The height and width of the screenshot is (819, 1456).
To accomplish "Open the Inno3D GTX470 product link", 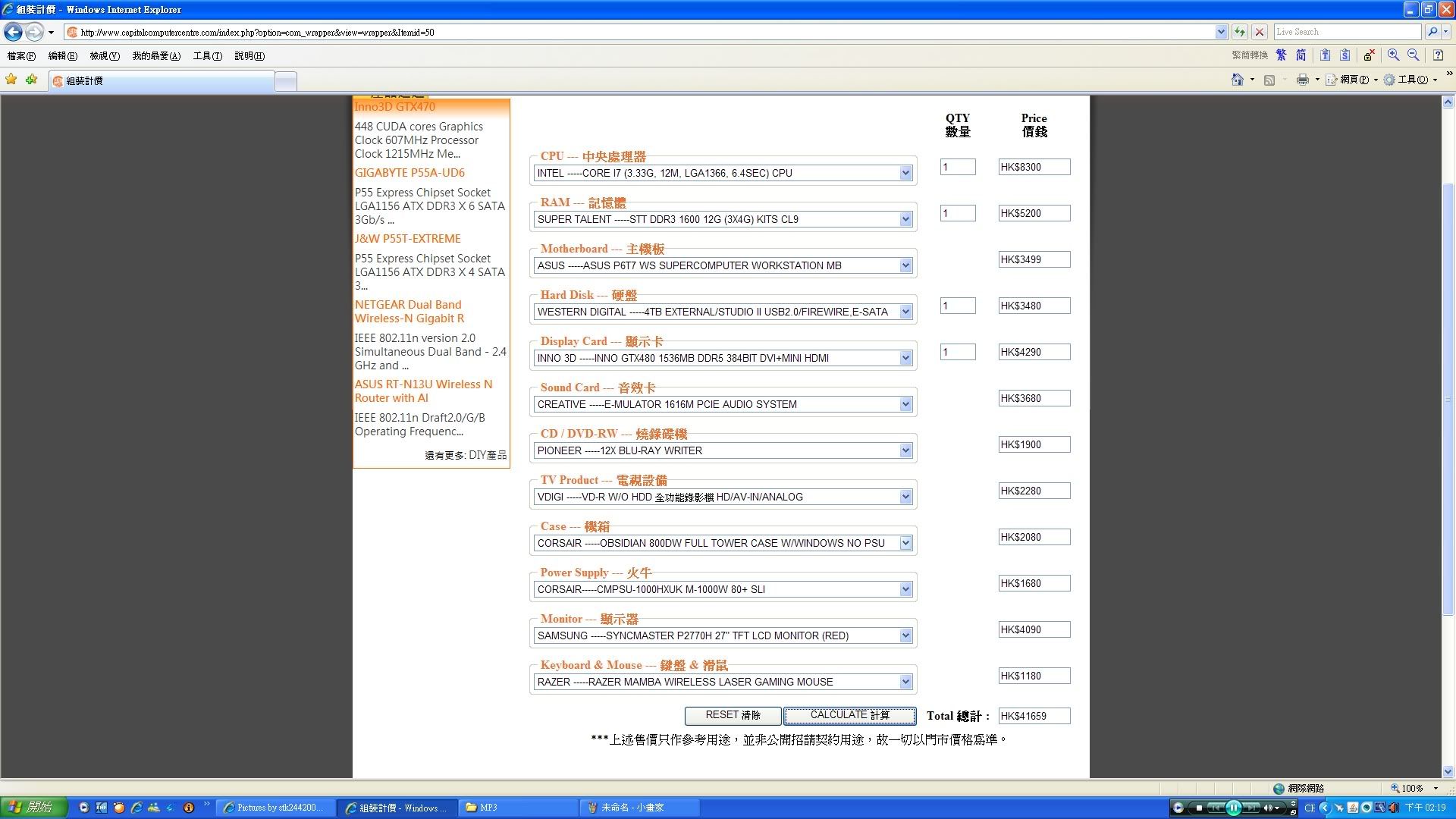I will tap(394, 107).
